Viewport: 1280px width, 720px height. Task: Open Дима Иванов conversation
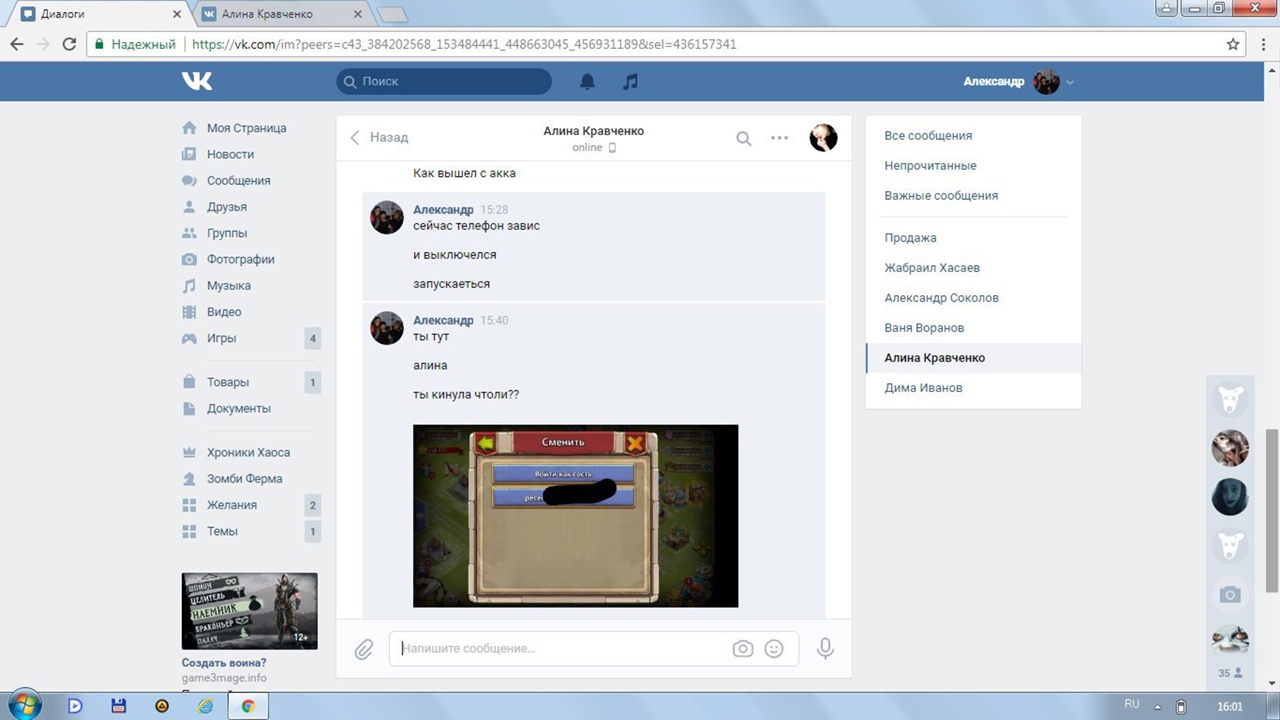(923, 388)
